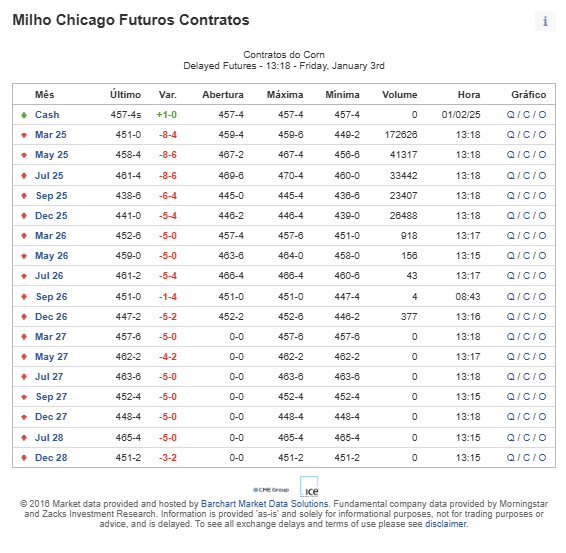Open the Cash contract link
The width and height of the screenshot is (566, 553).
[47, 115]
